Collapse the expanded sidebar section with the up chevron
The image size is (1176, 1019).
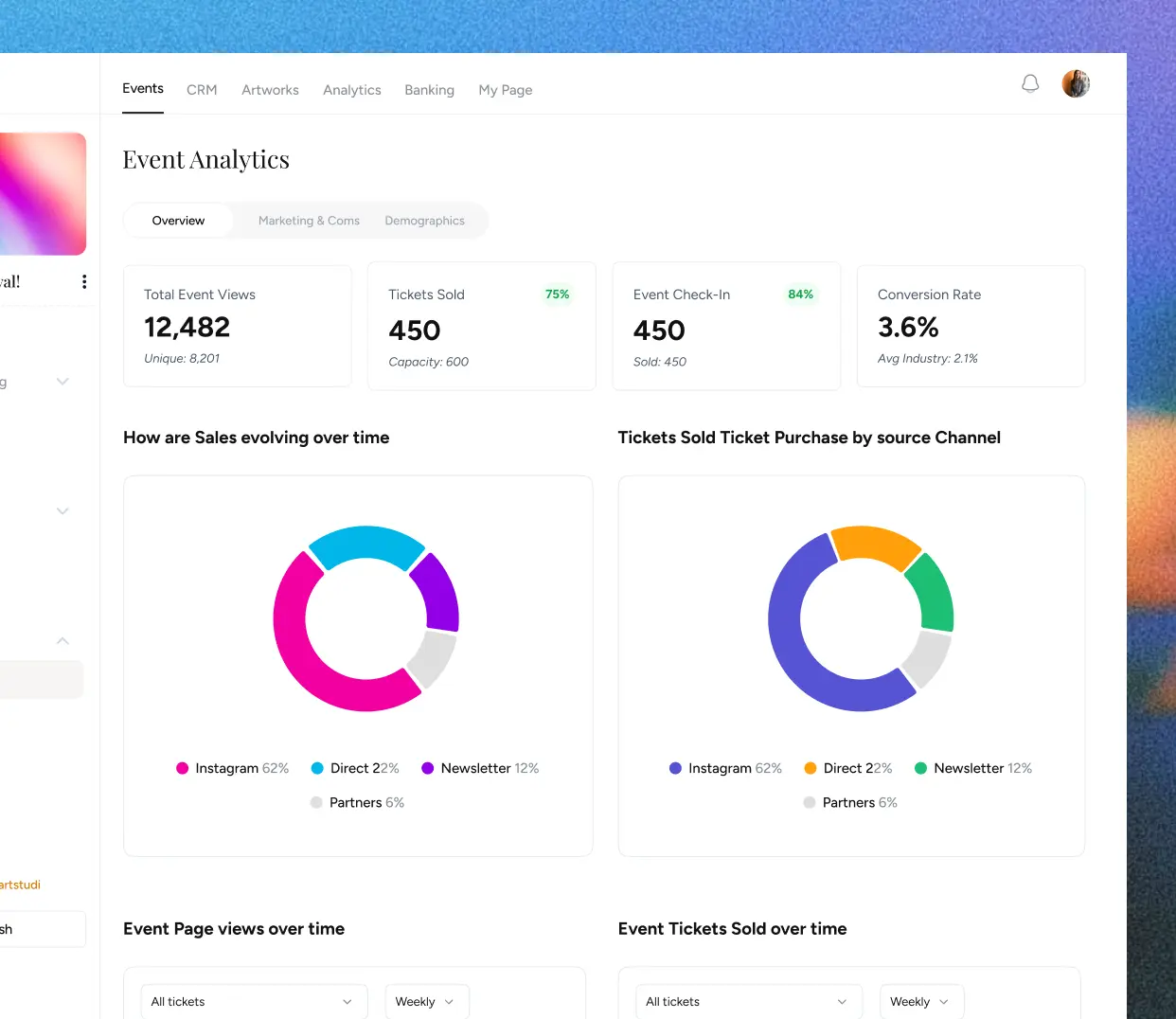62,640
